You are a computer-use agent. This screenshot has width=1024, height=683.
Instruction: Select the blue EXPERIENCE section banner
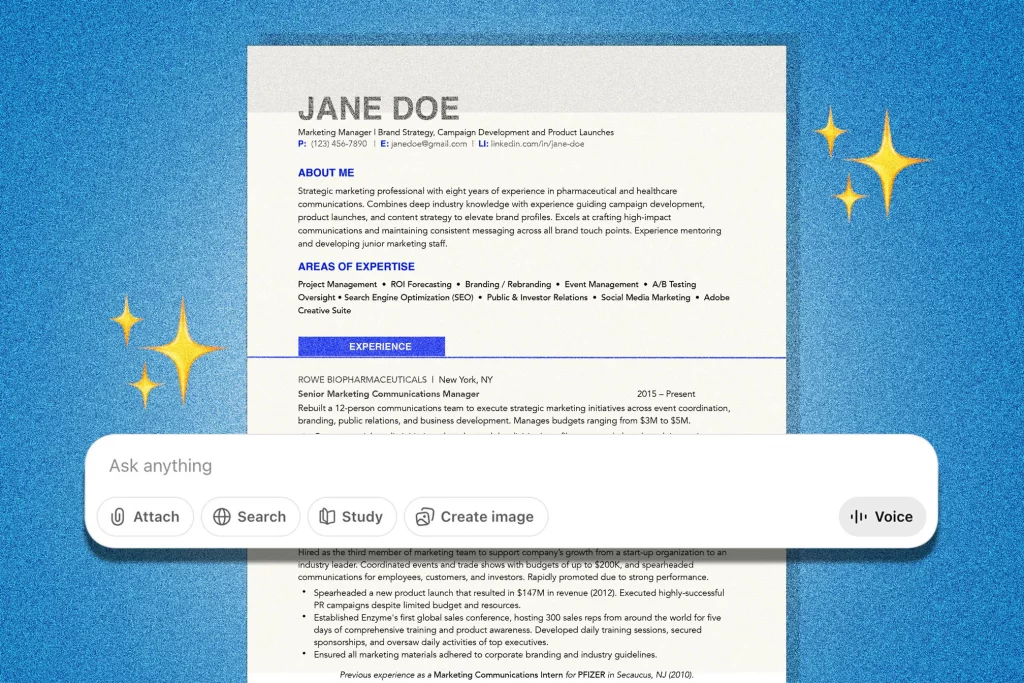(372, 346)
